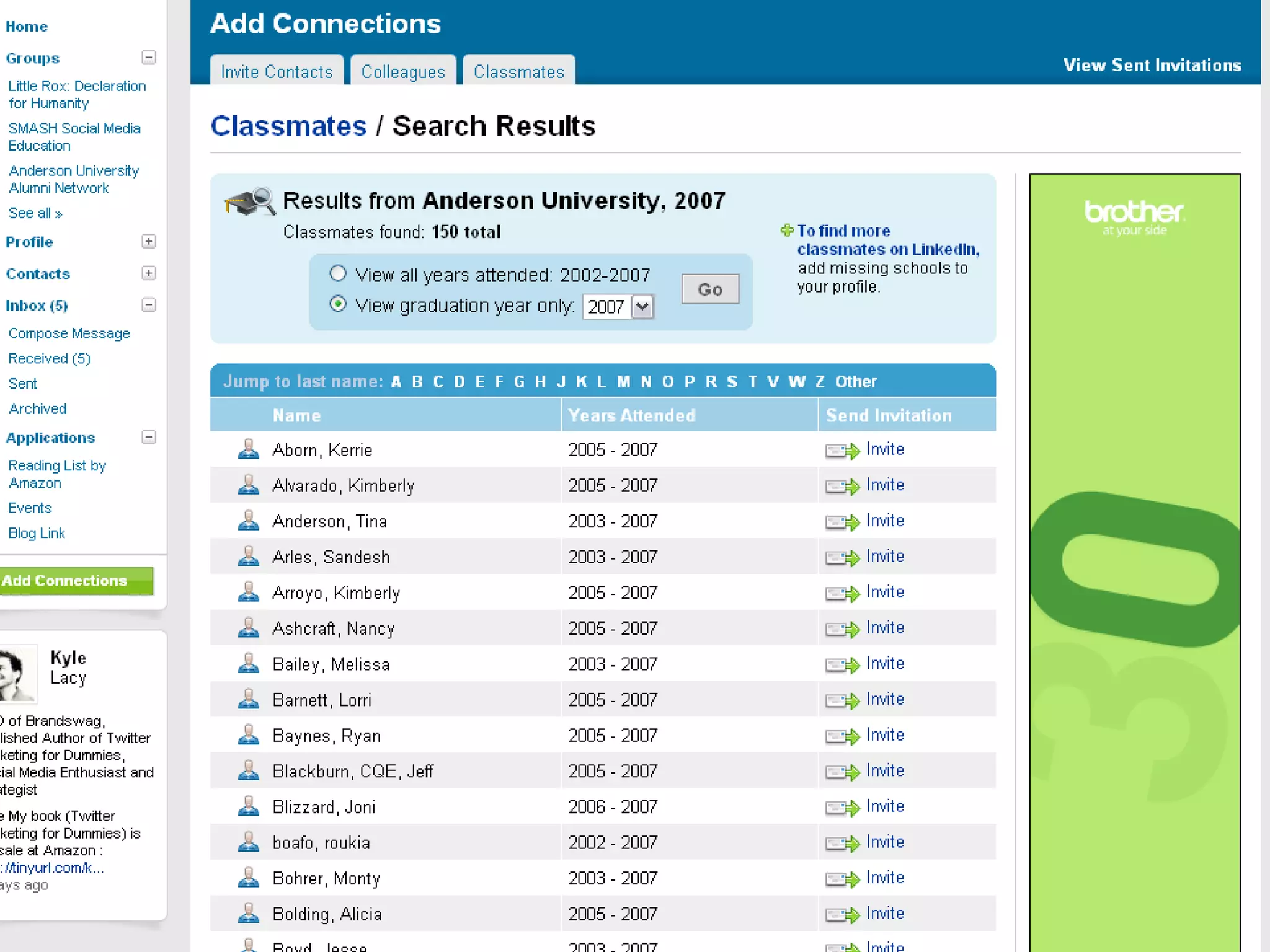This screenshot has width=1270, height=952.
Task: Click green plus icon by find more classmates
Action: (x=786, y=231)
